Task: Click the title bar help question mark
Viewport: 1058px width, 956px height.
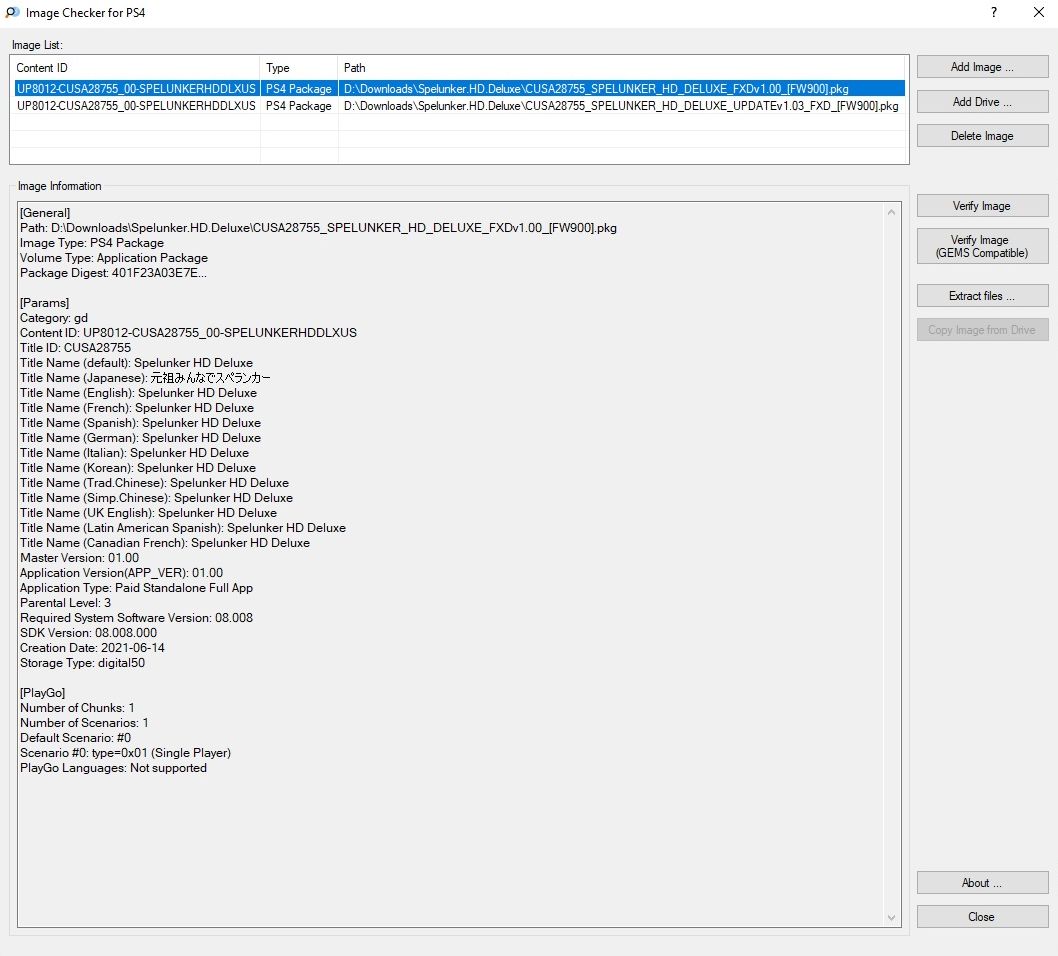Action: [994, 12]
